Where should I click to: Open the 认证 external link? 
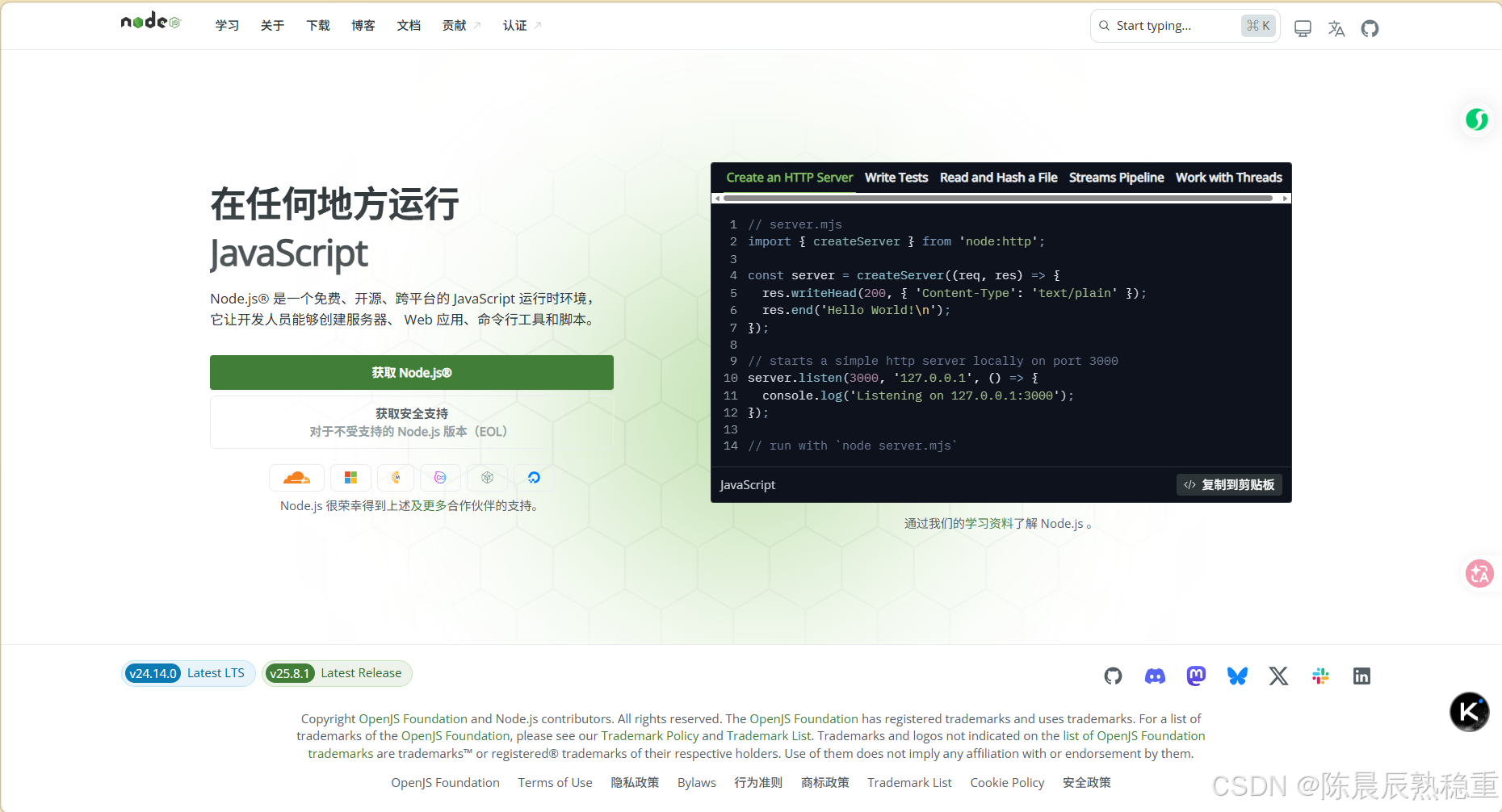pyautogui.click(x=522, y=26)
